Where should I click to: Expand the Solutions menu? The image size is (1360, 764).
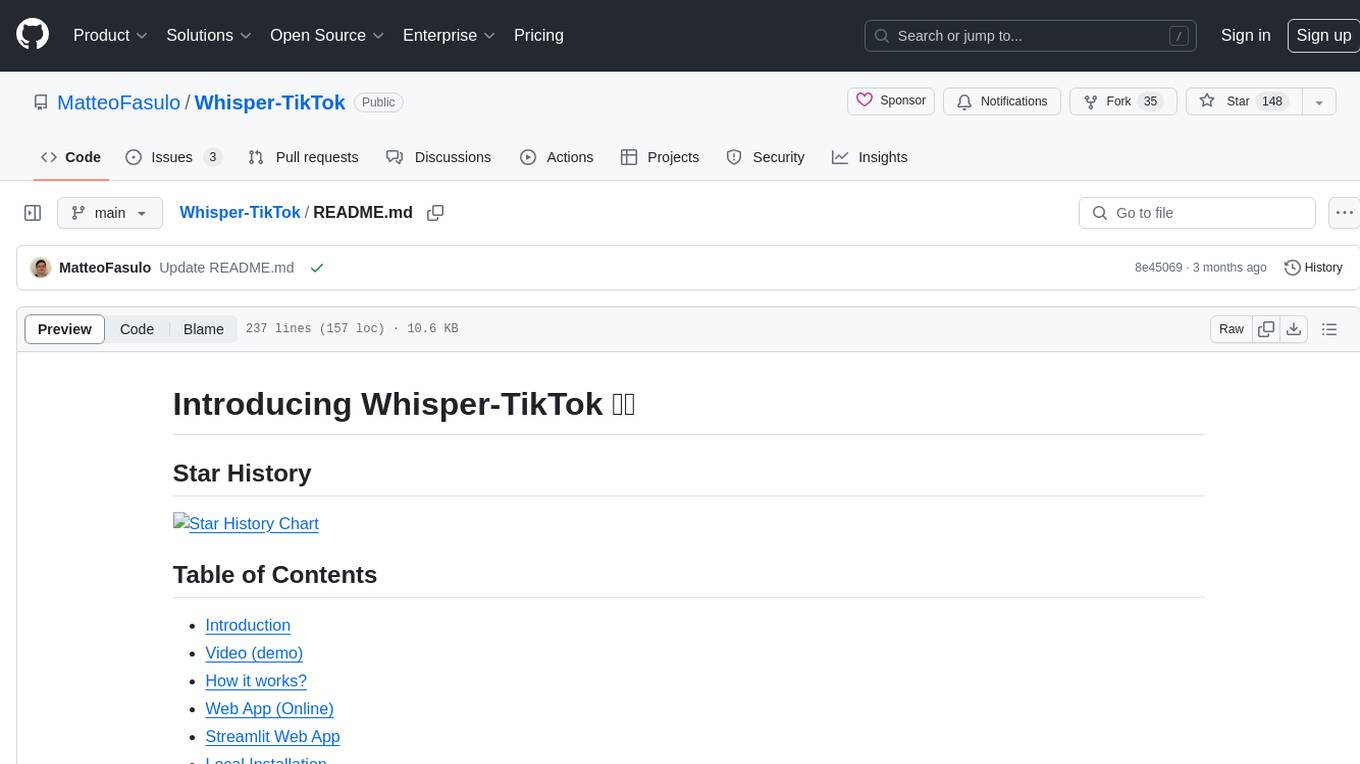pos(209,35)
